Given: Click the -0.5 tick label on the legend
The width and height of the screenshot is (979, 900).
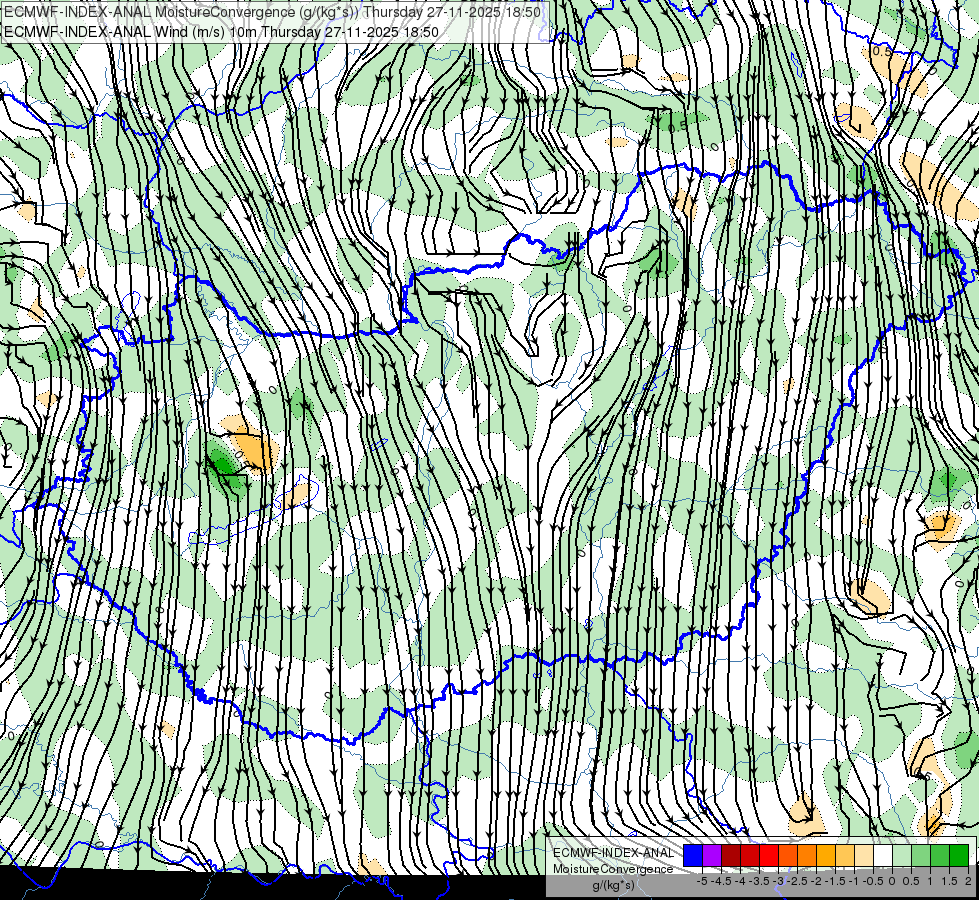Looking at the screenshot, I should [x=873, y=881].
